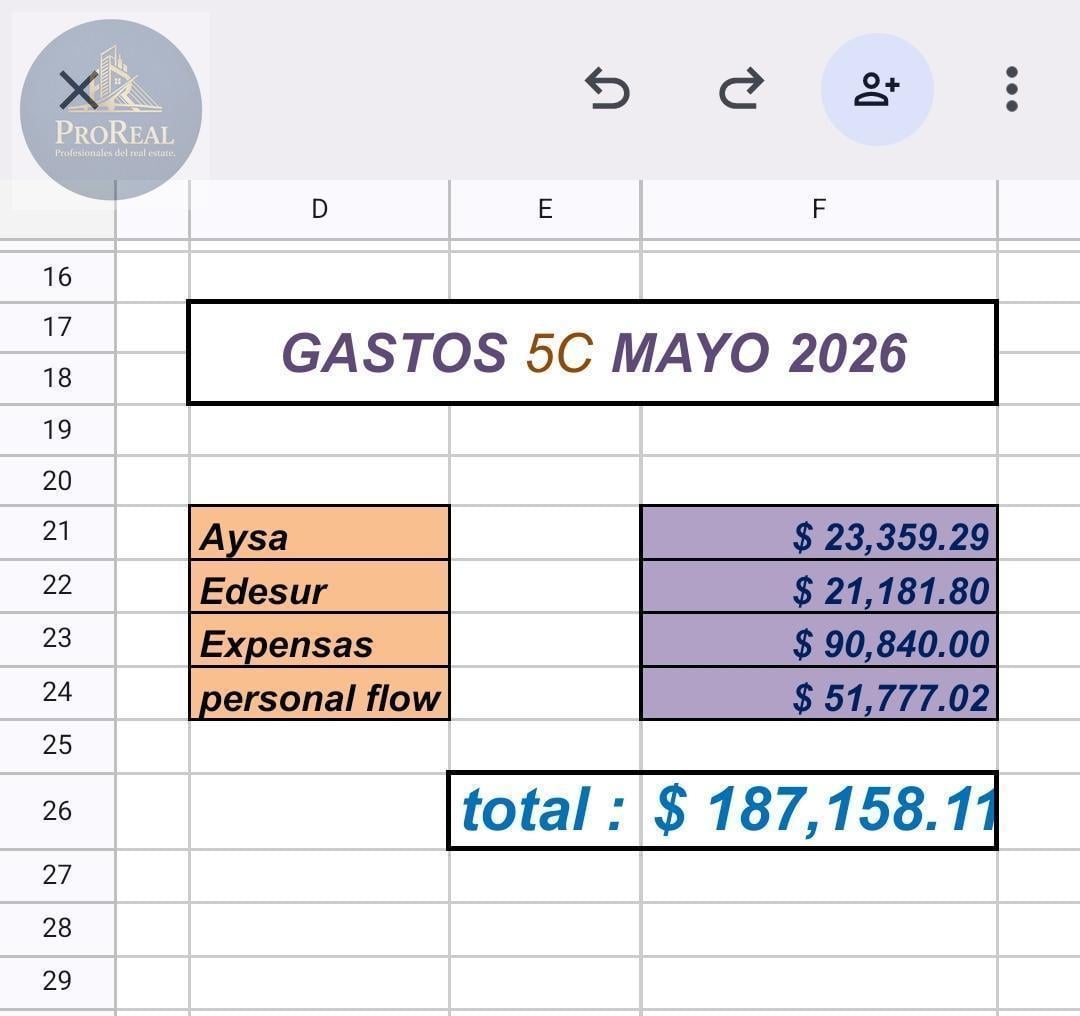This screenshot has height=1016, width=1080.
Task: Select row 26 header
Action: point(57,811)
